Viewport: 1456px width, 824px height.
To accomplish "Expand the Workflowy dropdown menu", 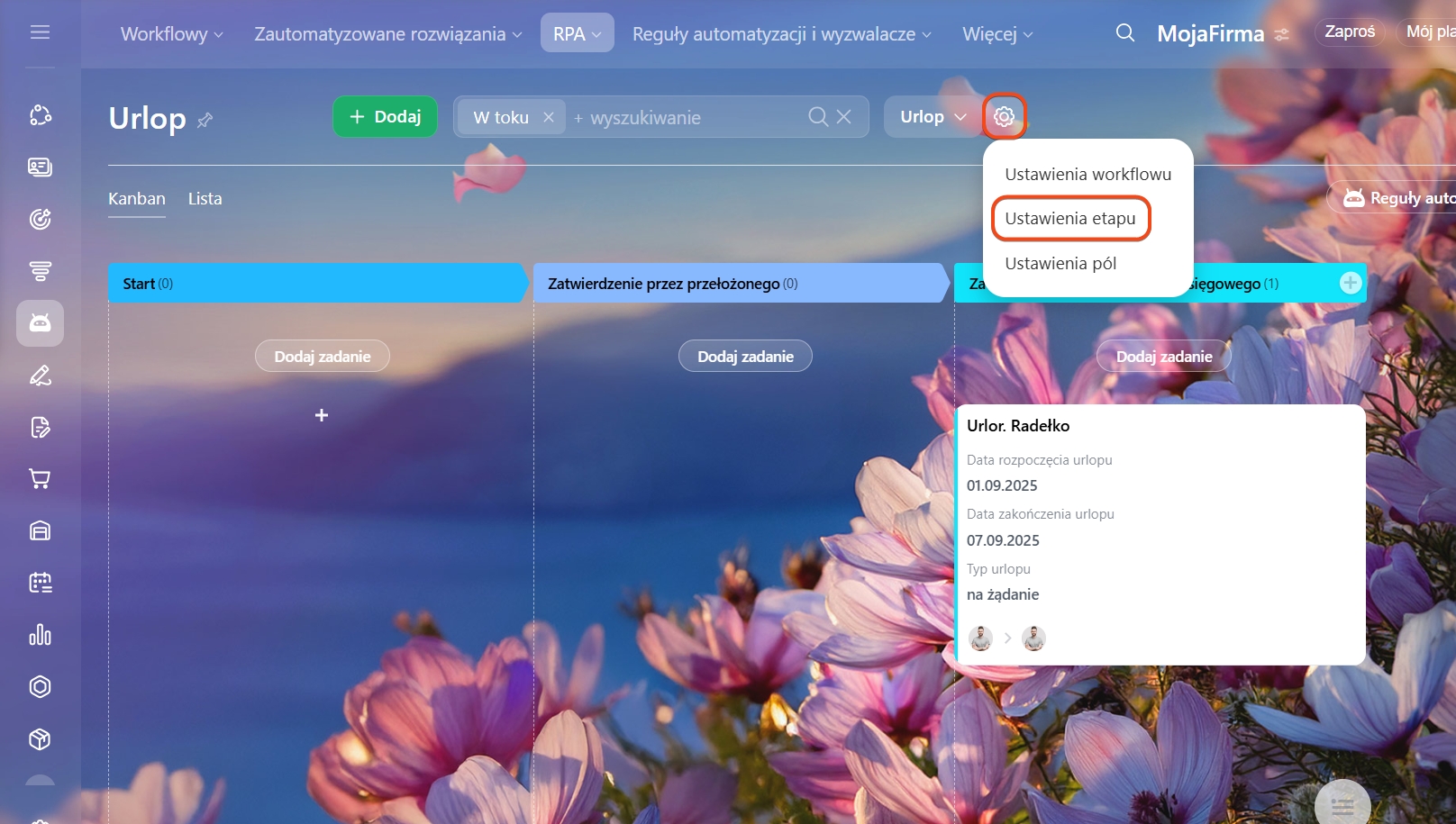I will click(171, 34).
